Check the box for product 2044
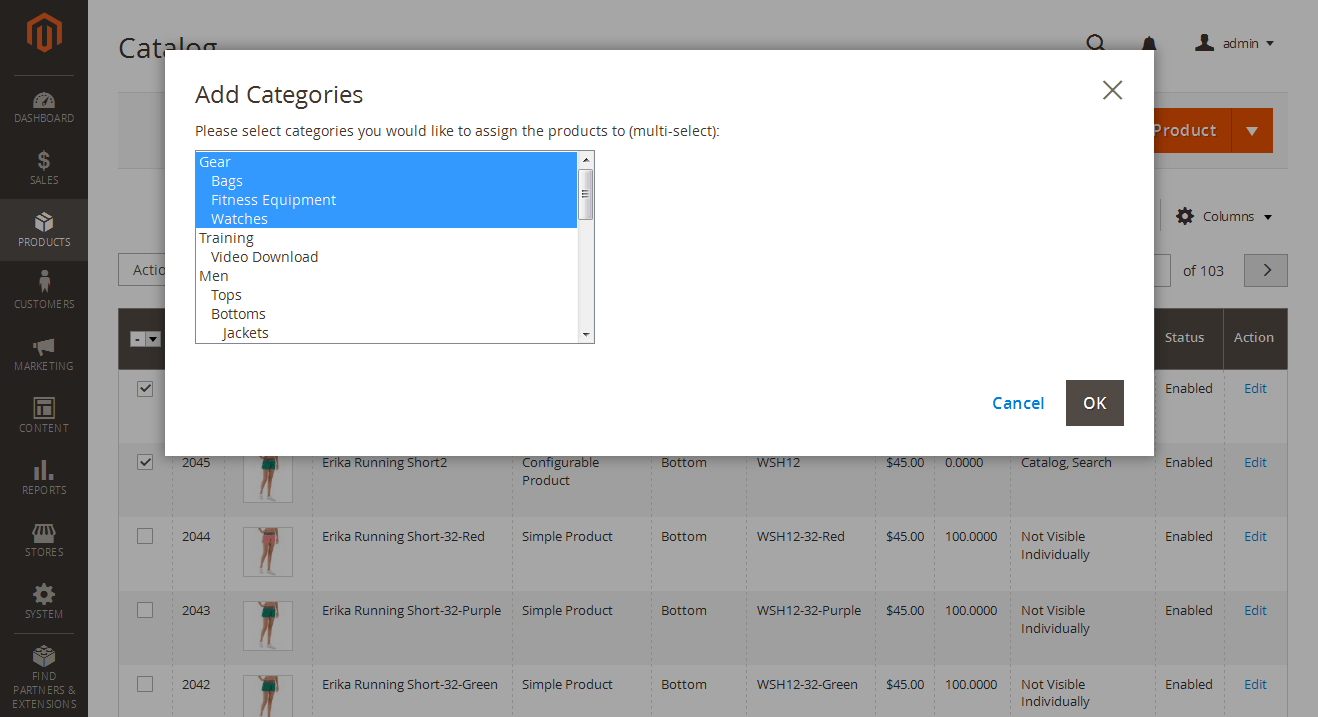This screenshot has height=717, width=1318. click(145, 536)
